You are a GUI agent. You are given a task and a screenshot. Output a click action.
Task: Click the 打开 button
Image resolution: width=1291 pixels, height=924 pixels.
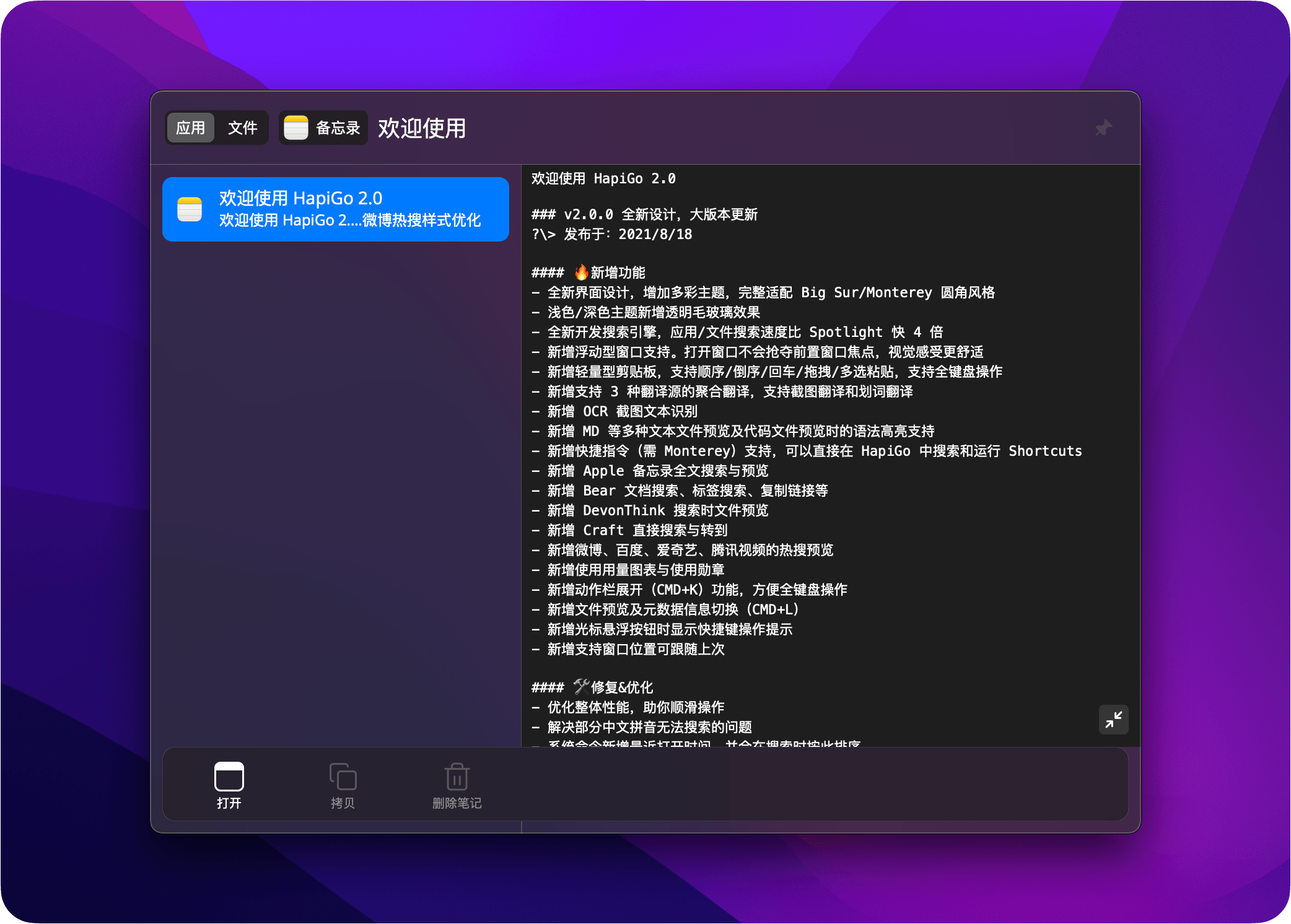point(229,787)
